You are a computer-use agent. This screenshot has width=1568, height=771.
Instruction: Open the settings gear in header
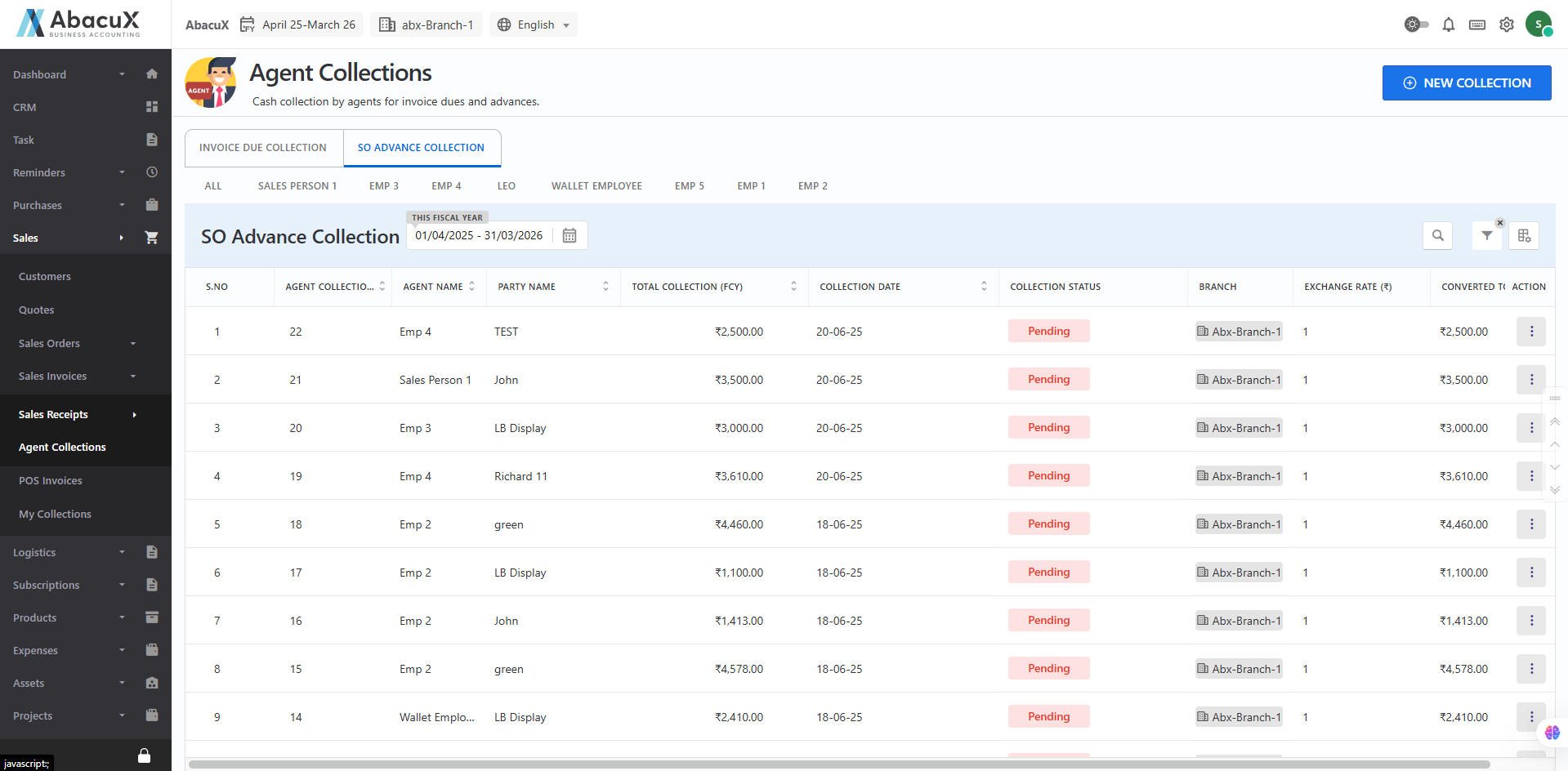[1507, 25]
